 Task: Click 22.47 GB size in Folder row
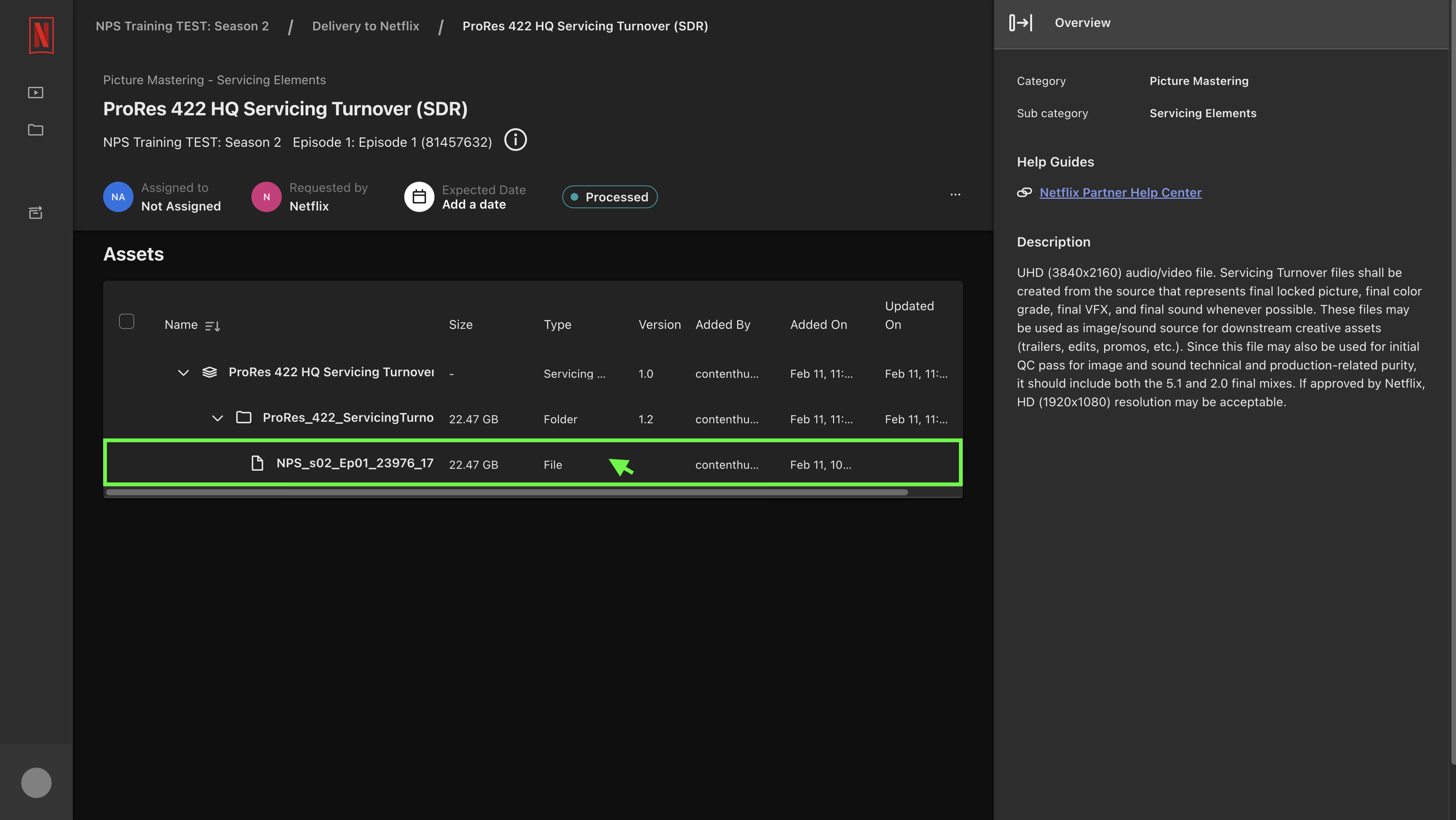(x=474, y=419)
